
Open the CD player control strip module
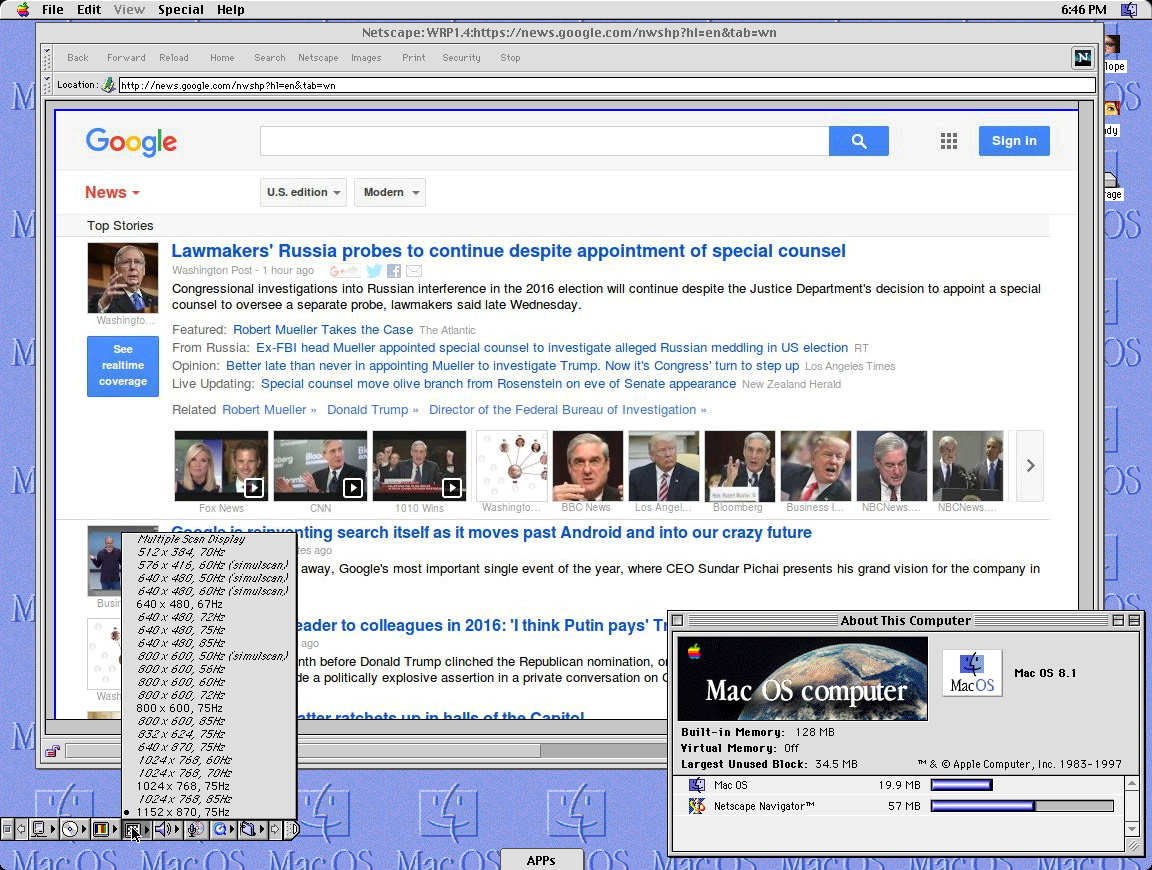tap(75, 830)
